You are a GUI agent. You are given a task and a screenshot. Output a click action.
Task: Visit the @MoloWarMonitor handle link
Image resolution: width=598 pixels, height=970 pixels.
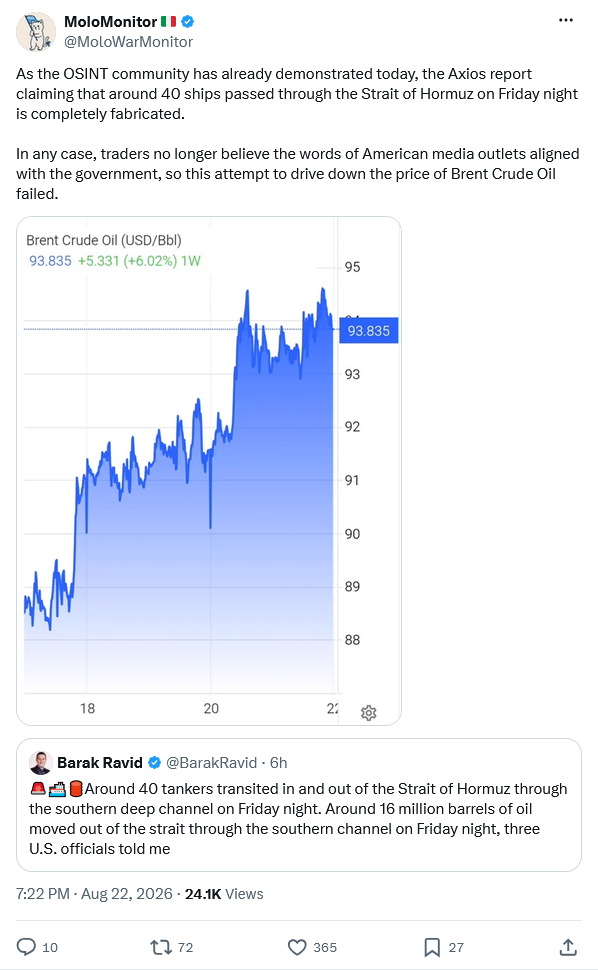(129, 42)
